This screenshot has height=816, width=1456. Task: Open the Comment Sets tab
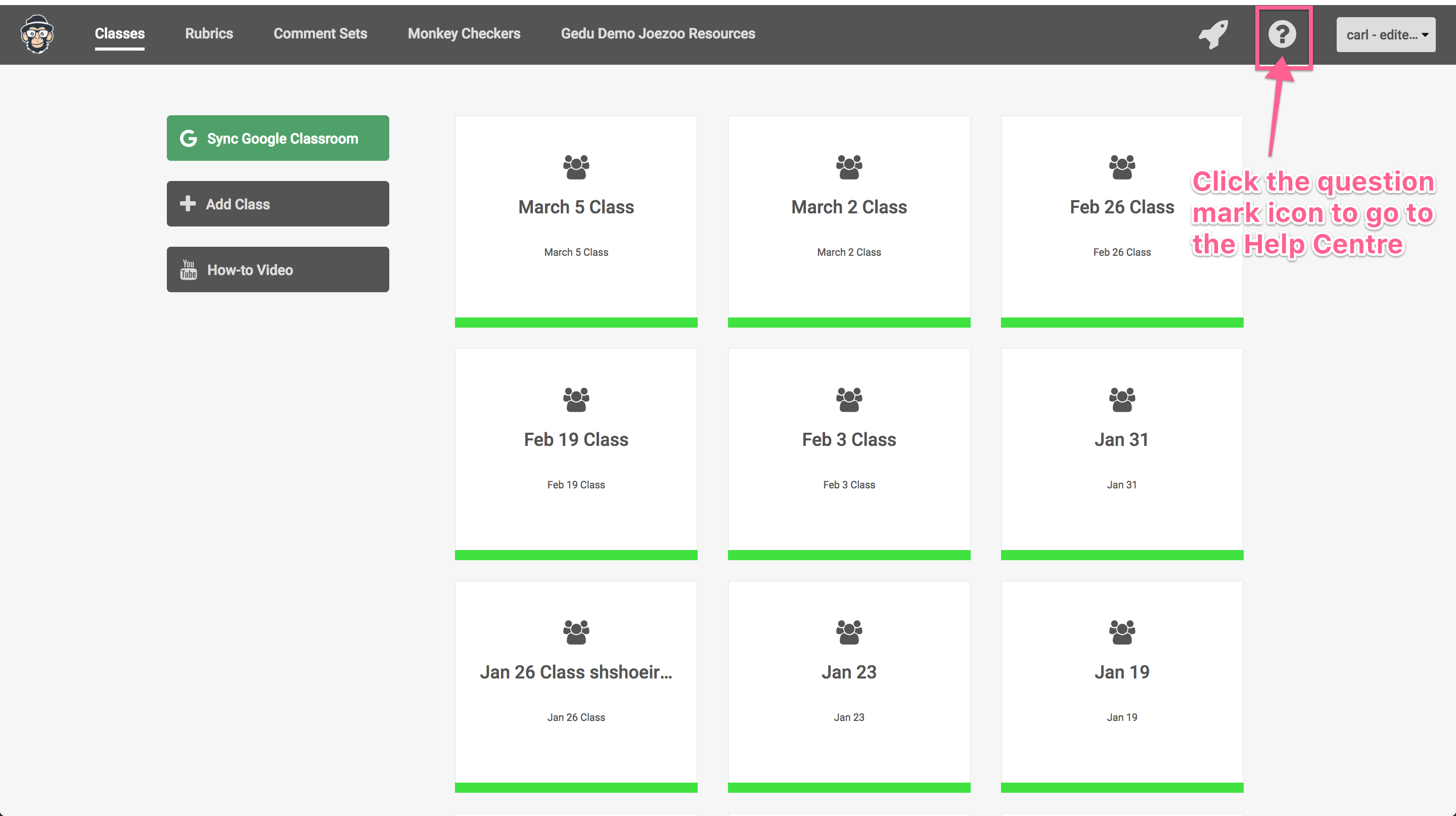[321, 34]
